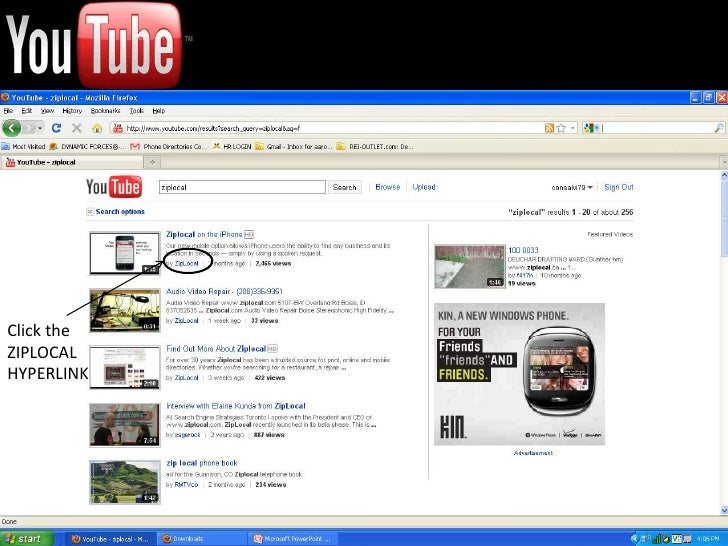This screenshot has width=728, height=546.
Task: Open the Gmail Inbox bookmark
Action: click(x=293, y=147)
